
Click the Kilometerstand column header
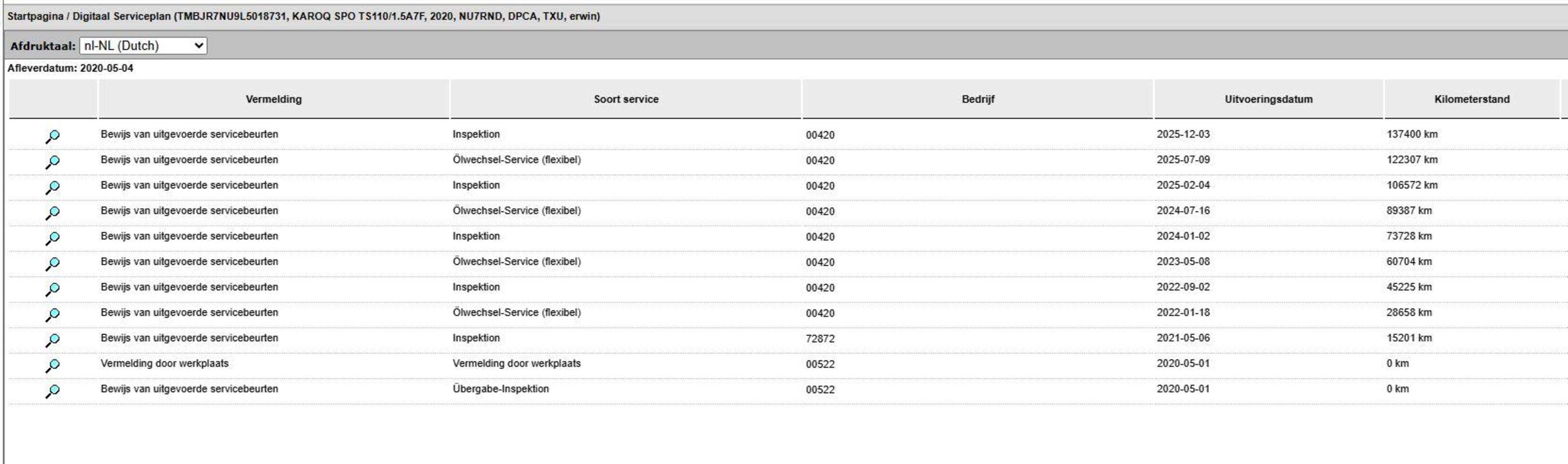pyautogui.click(x=1471, y=99)
